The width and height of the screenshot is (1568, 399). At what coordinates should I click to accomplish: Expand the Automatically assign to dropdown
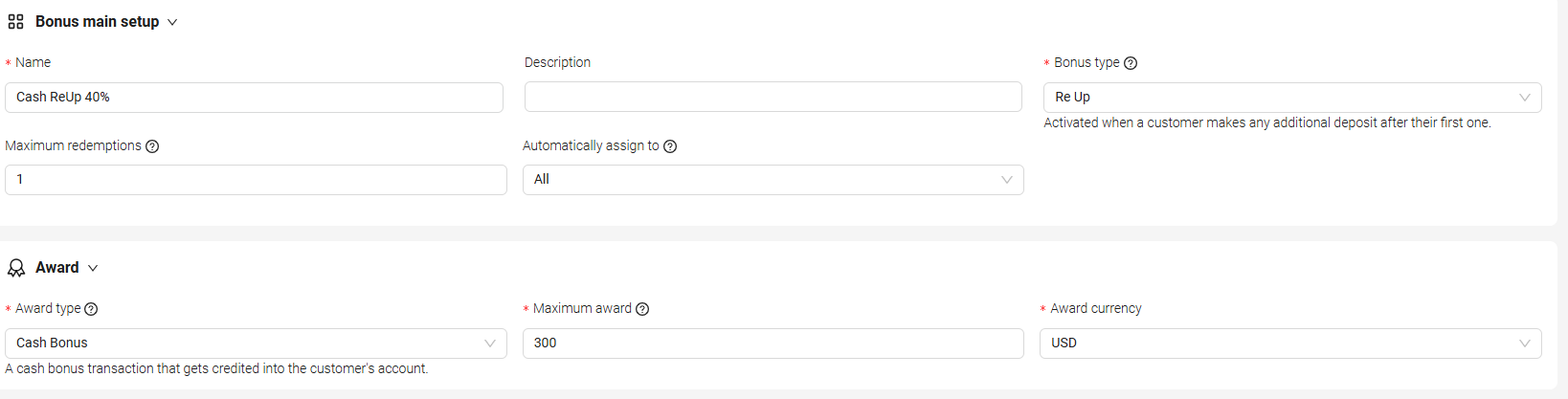tap(773, 180)
